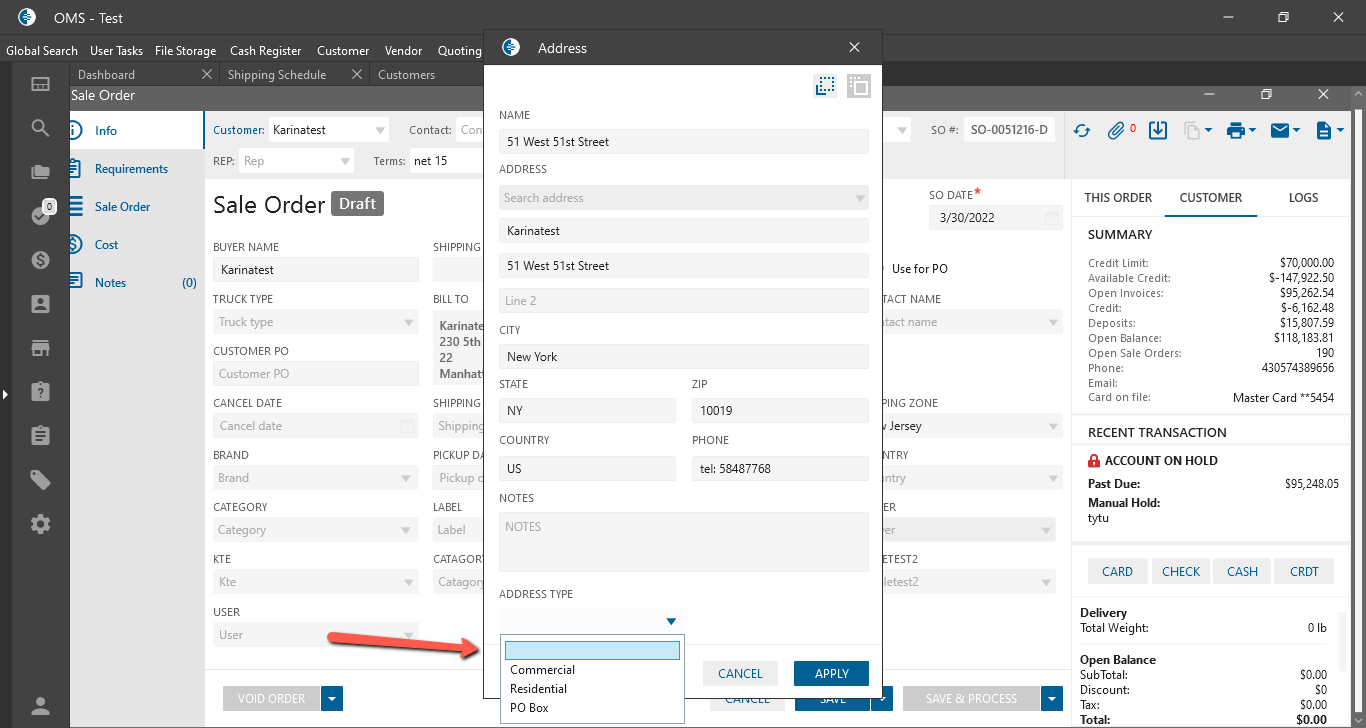Click the ZIP field containing 10019

pyautogui.click(x=780, y=411)
